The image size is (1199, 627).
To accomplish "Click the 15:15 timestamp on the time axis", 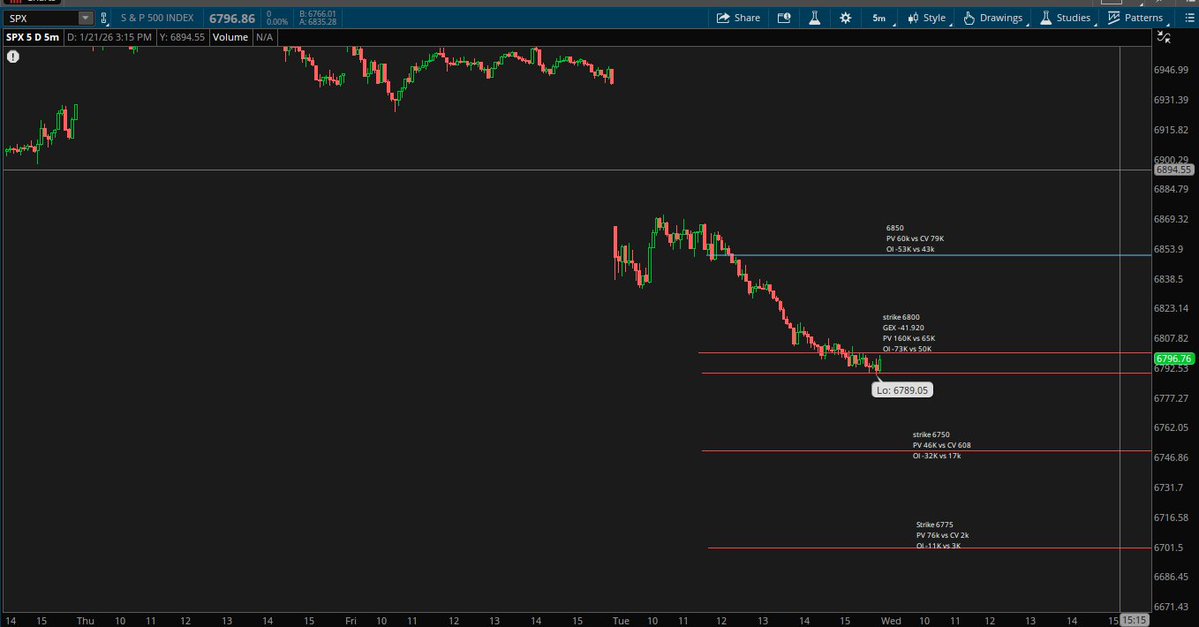I will click(1133, 619).
